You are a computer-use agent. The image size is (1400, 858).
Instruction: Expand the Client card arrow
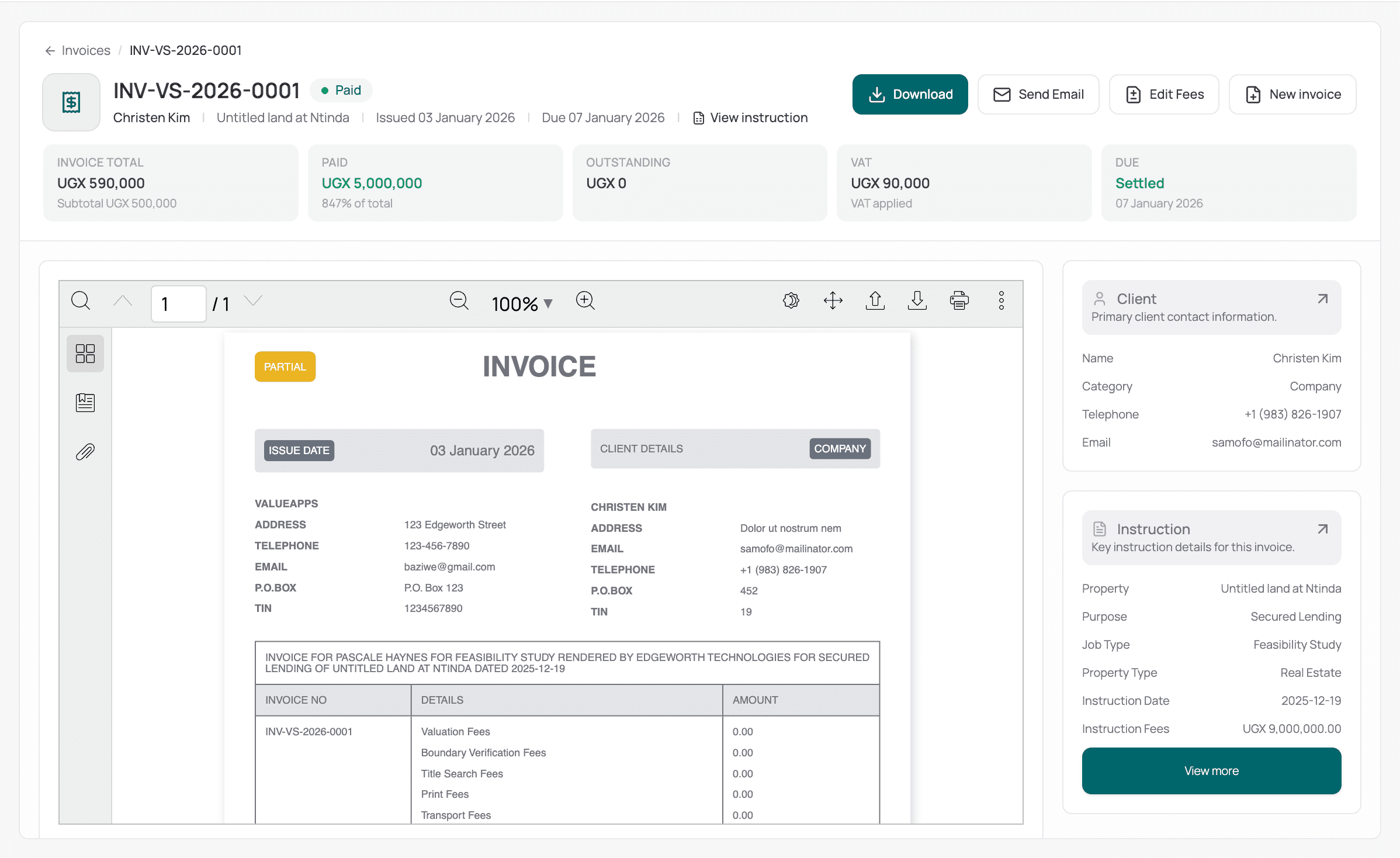(1323, 299)
